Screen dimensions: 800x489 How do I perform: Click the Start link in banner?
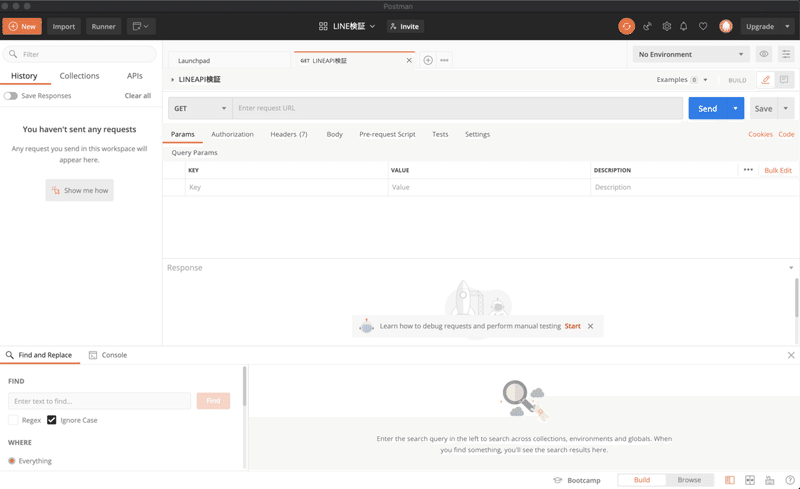pos(572,326)
